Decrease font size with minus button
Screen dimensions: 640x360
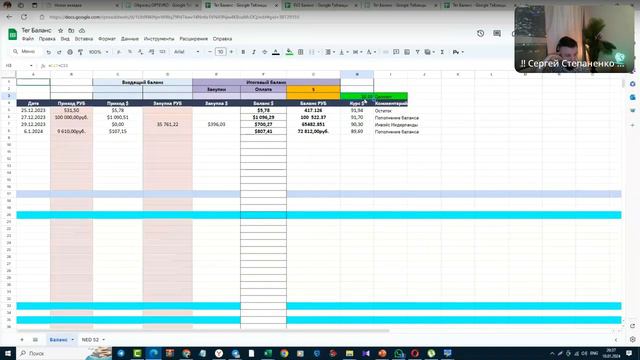pyautogui.click(x=210, y=52)
